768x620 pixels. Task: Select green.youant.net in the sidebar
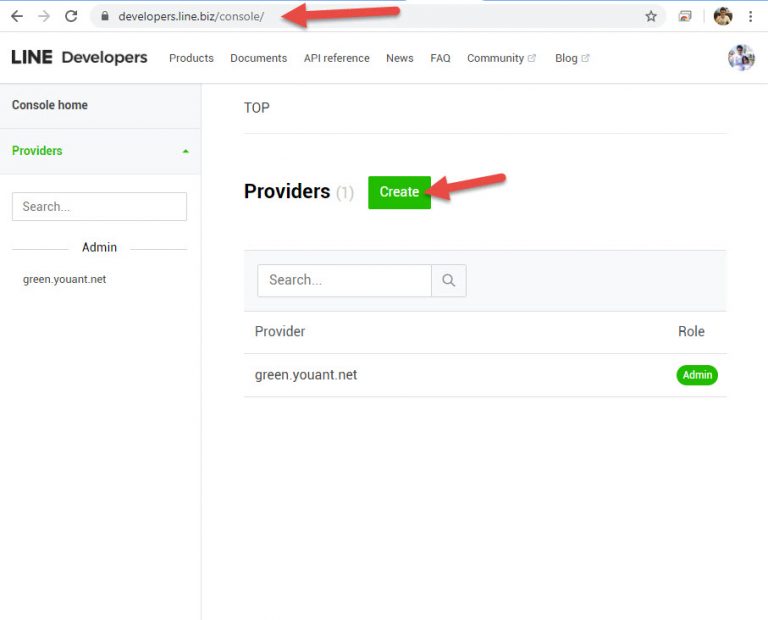64,279
